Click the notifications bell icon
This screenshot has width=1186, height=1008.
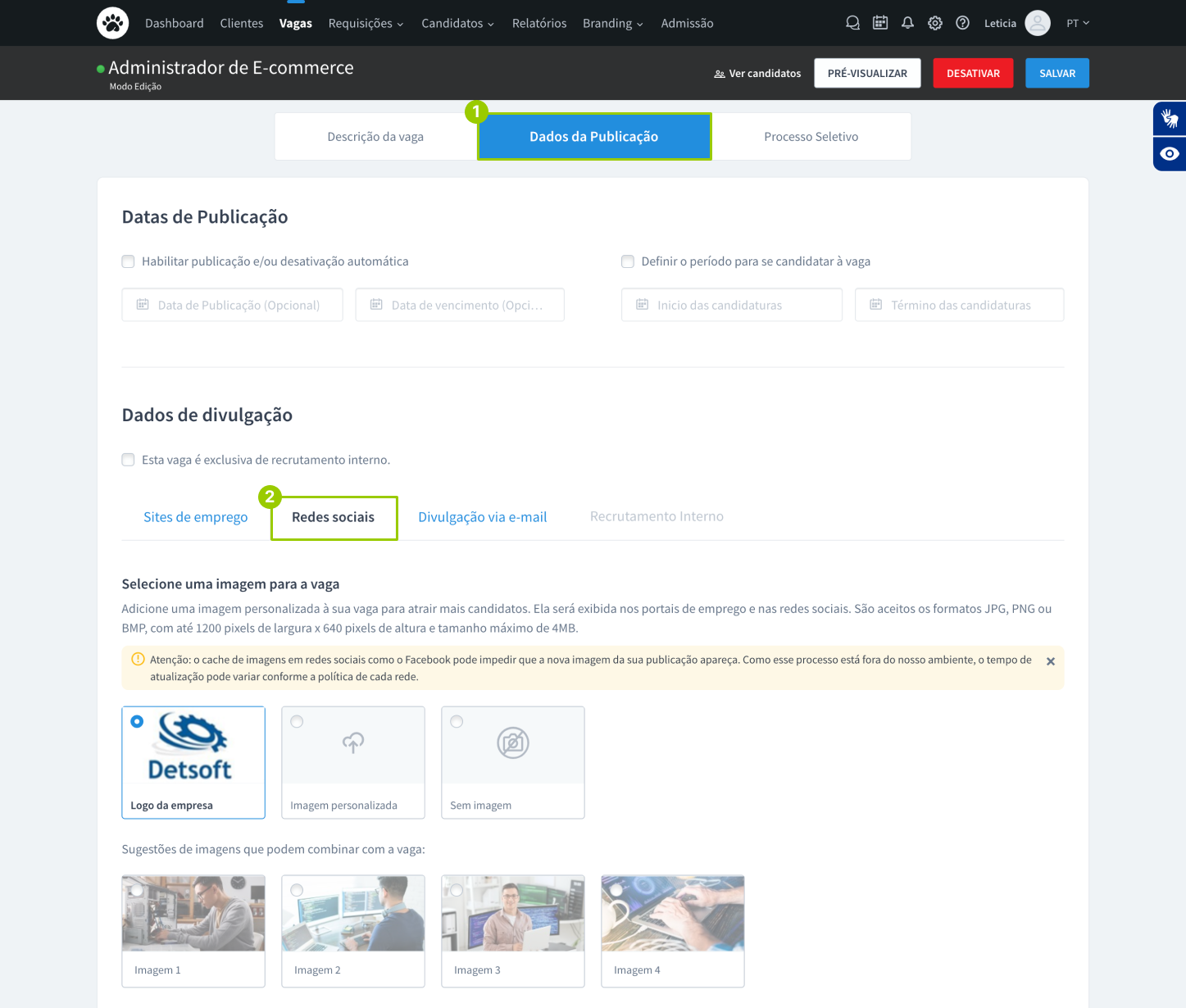click(x=907, y=23)
